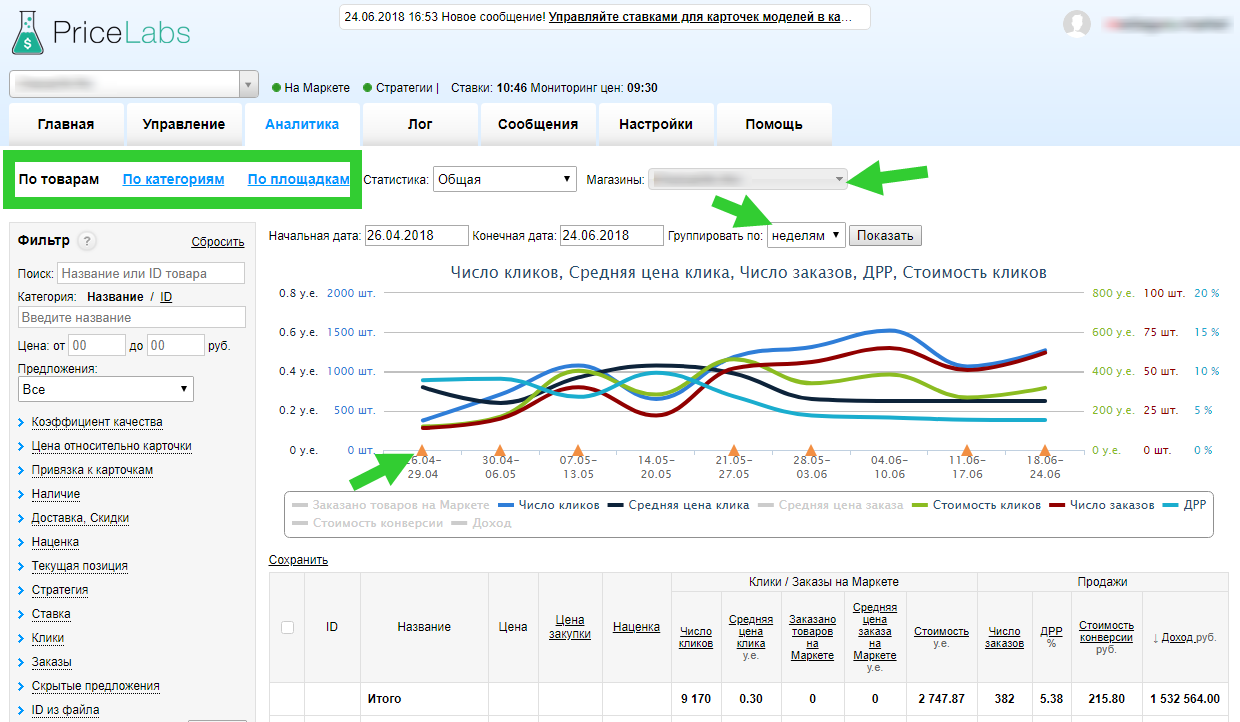Click the orange marker under 21.05–27.05
Viewport: 1240px width, 722px height.
[x=733, y=451]
